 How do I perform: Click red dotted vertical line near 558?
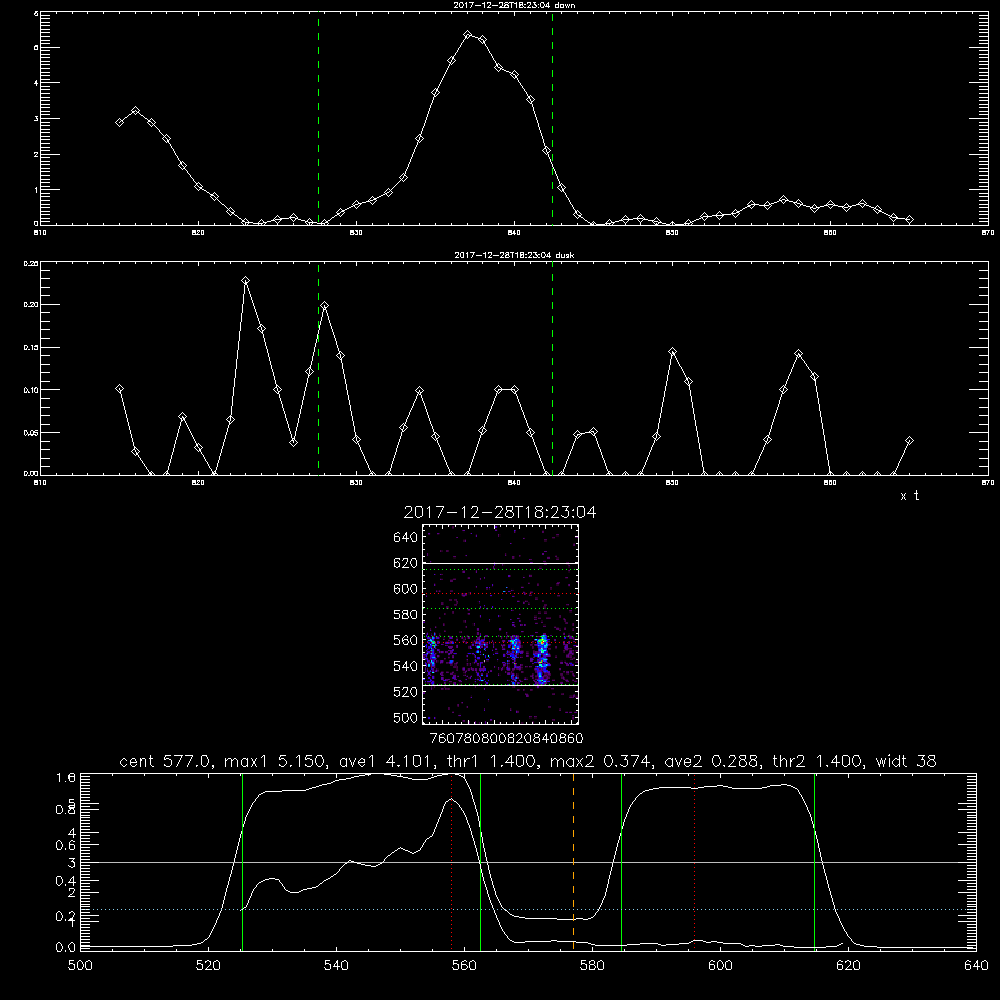click(x=452, y=861)
